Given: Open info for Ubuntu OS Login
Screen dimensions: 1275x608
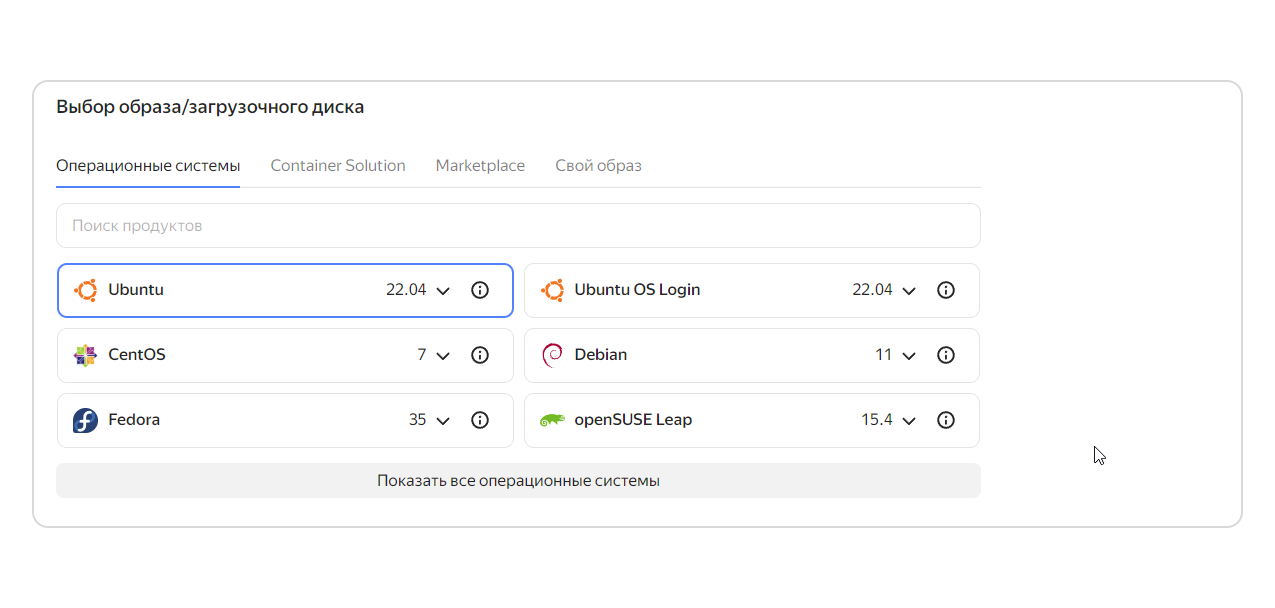Looking at the screenshot, I should [x=946, y=290].
